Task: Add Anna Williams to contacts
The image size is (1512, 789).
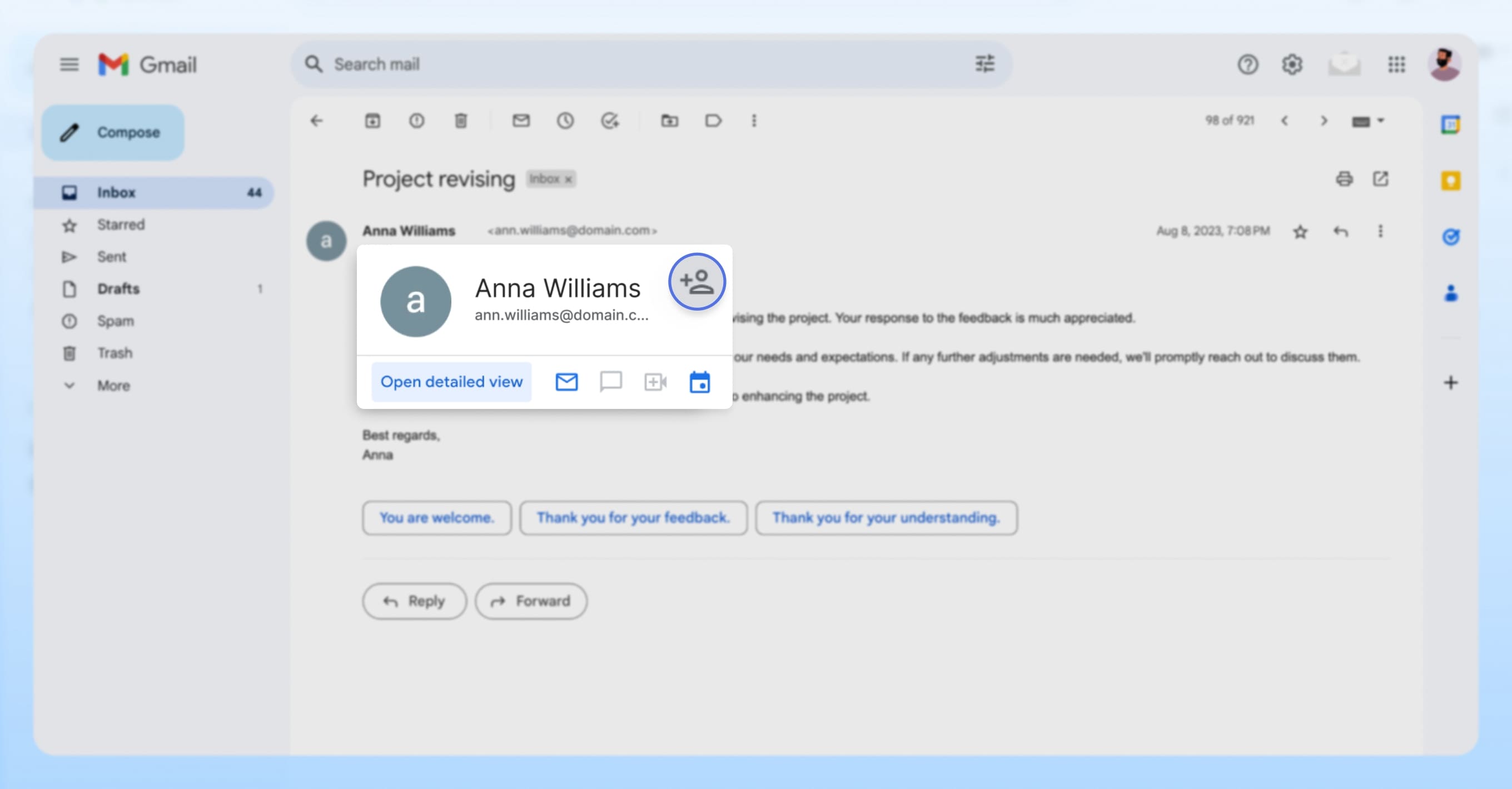Action: 697,282
